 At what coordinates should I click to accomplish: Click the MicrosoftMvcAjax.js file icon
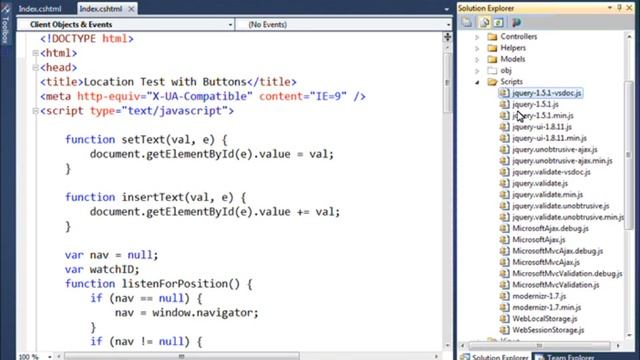point(504,262)
